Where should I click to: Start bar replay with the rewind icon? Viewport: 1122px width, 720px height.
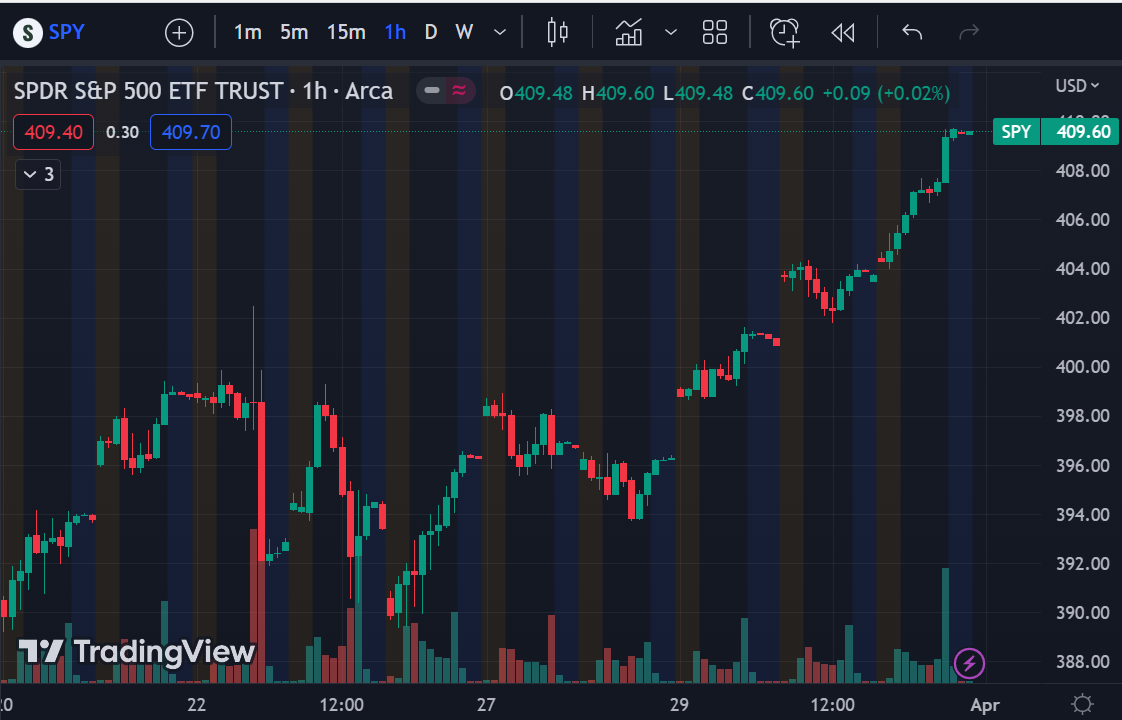tap(843, 32)
